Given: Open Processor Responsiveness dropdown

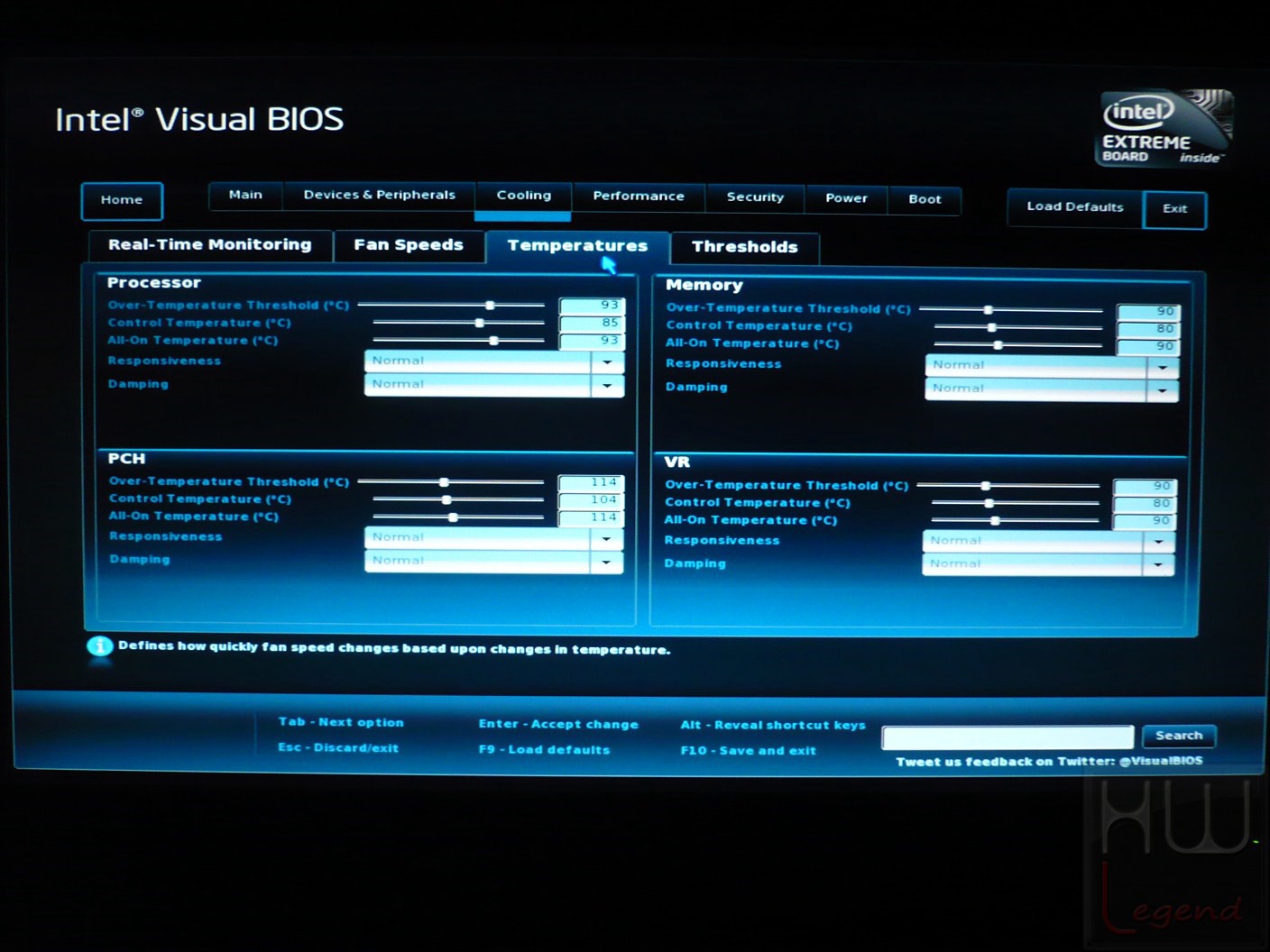Looking at the screenshot, I should [x=493, y=362].
